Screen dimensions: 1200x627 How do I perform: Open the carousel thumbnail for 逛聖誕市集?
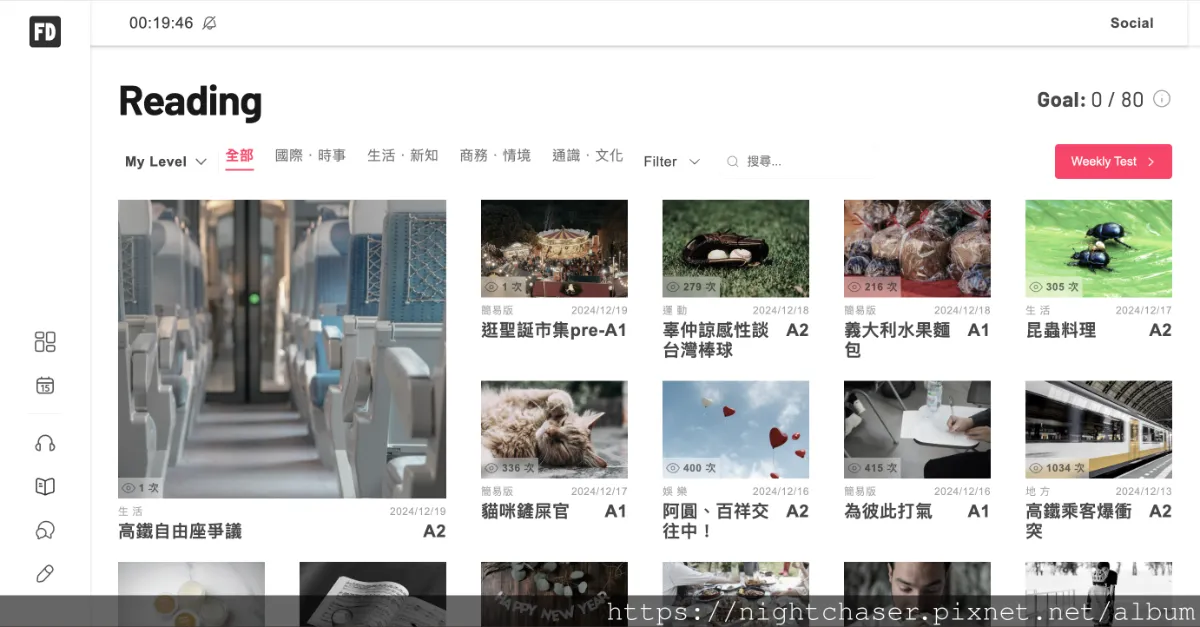554,248
